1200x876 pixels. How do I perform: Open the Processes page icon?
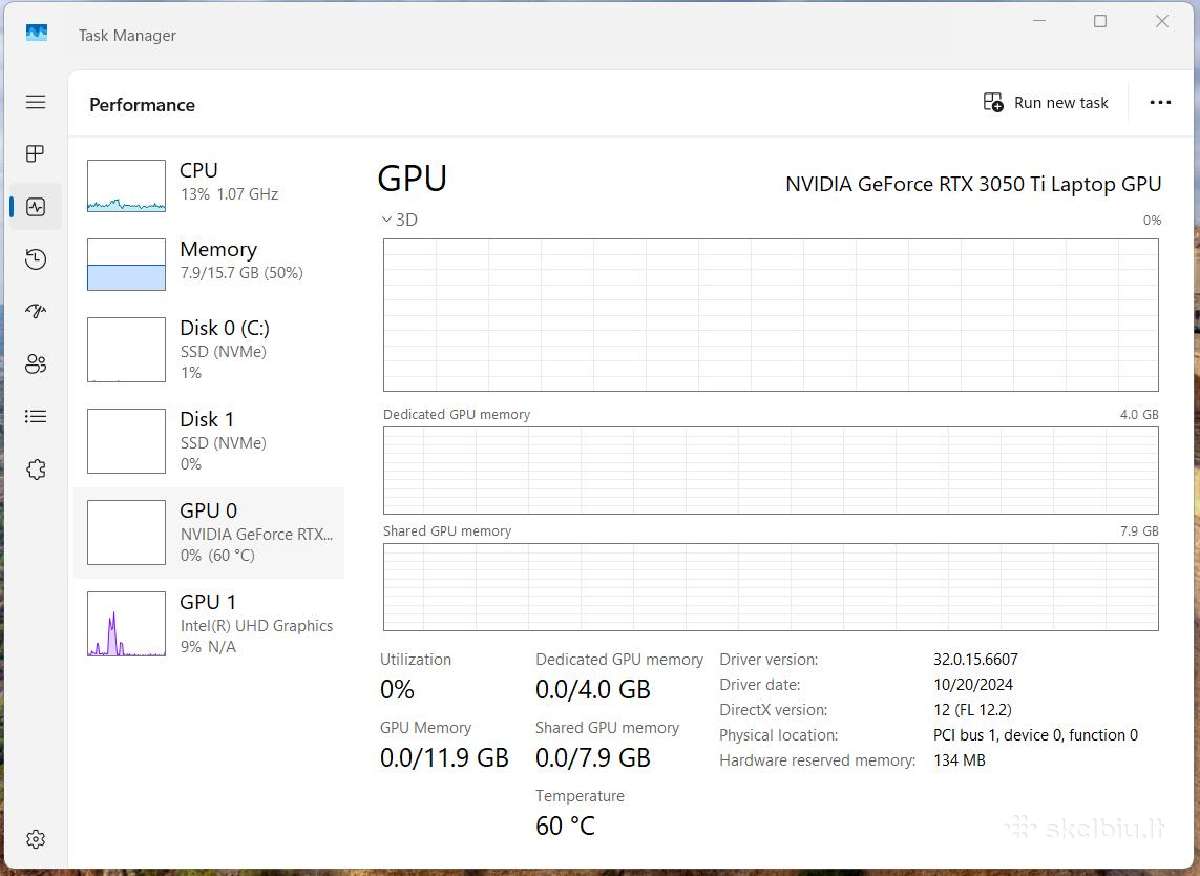coord(36,154)
